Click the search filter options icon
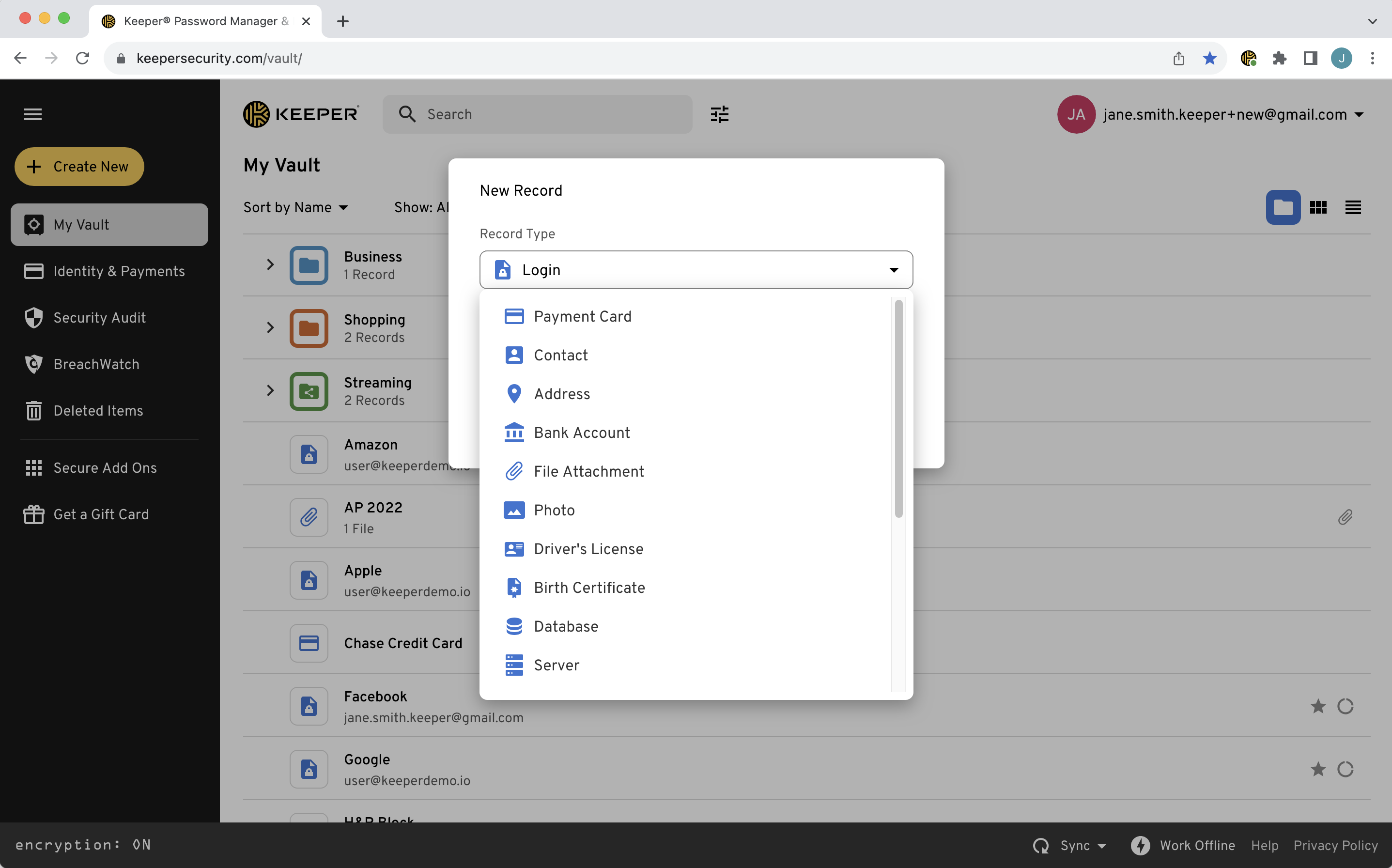Viewport: 1392px width, 868px height. click(x=719, y=114)
